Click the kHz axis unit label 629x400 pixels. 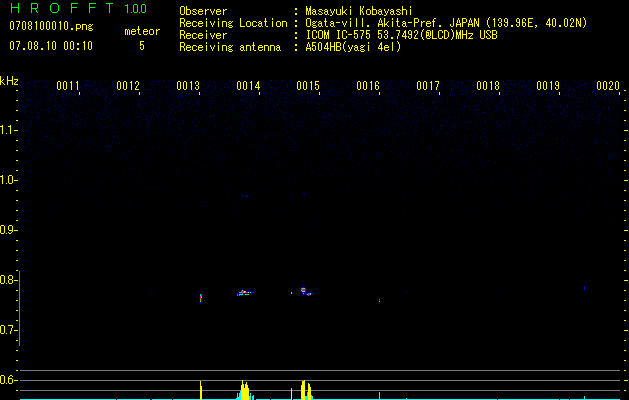tap(9, 81)
